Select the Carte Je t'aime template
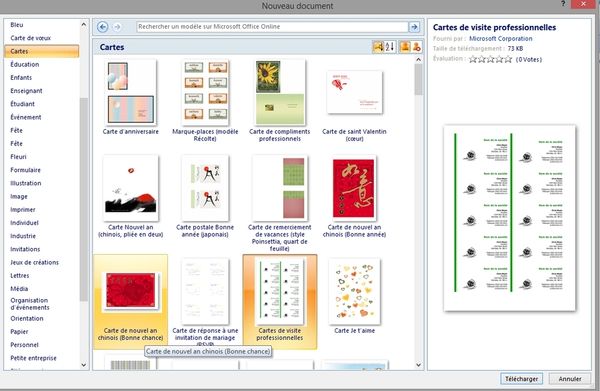The image size is (600, 391). (355, 297)
